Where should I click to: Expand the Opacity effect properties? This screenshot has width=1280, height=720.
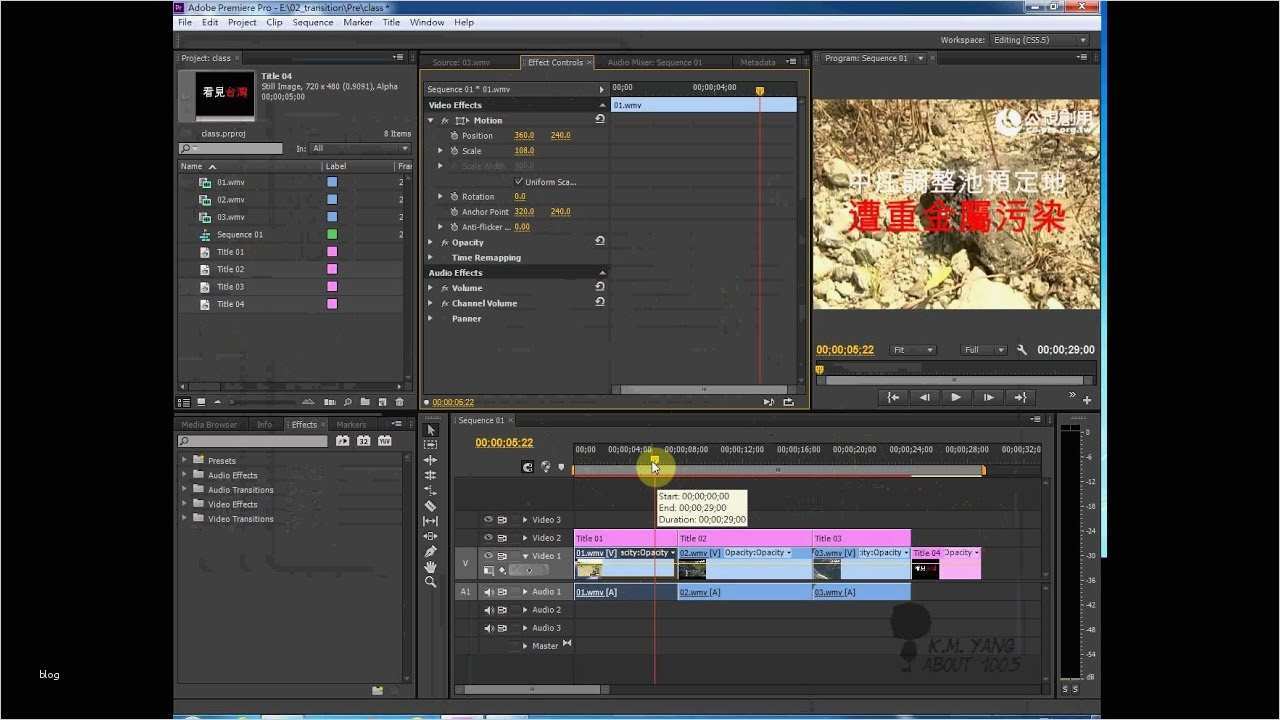(x=431, y=242)
